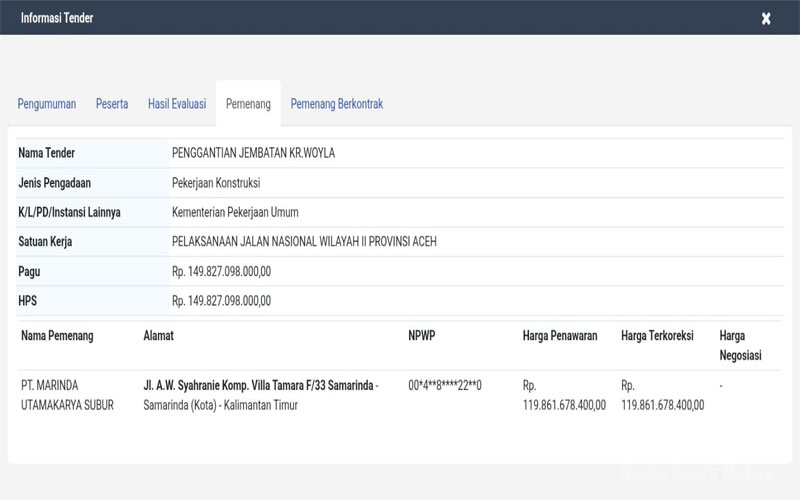The width and height of the screenshot is (800, 500).
Task: Click the winner's Samarinda address text
Action: 260,395
